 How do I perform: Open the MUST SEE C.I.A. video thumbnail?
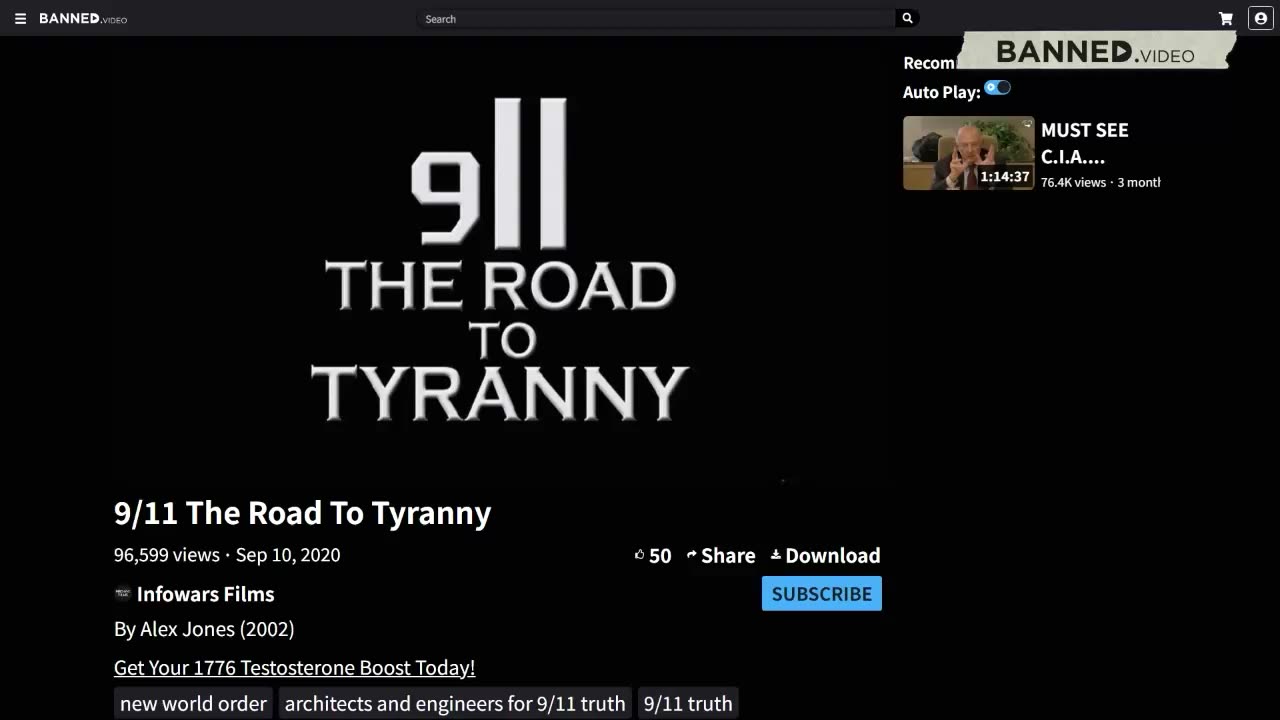point(968,153)
